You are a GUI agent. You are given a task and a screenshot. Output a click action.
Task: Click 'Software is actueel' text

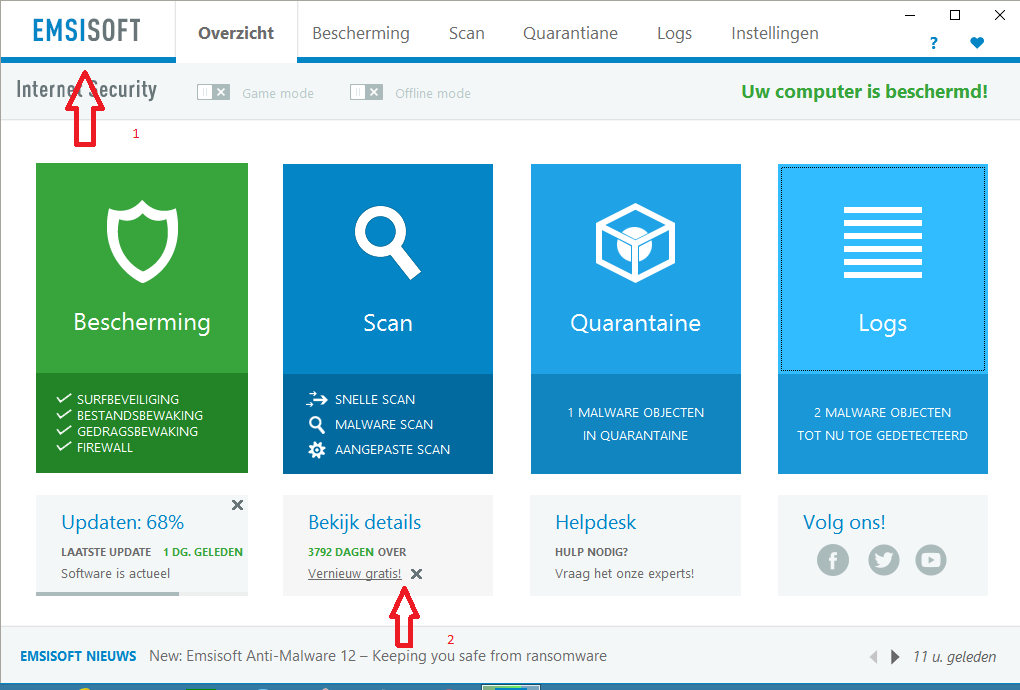click(x=116, y=574)
